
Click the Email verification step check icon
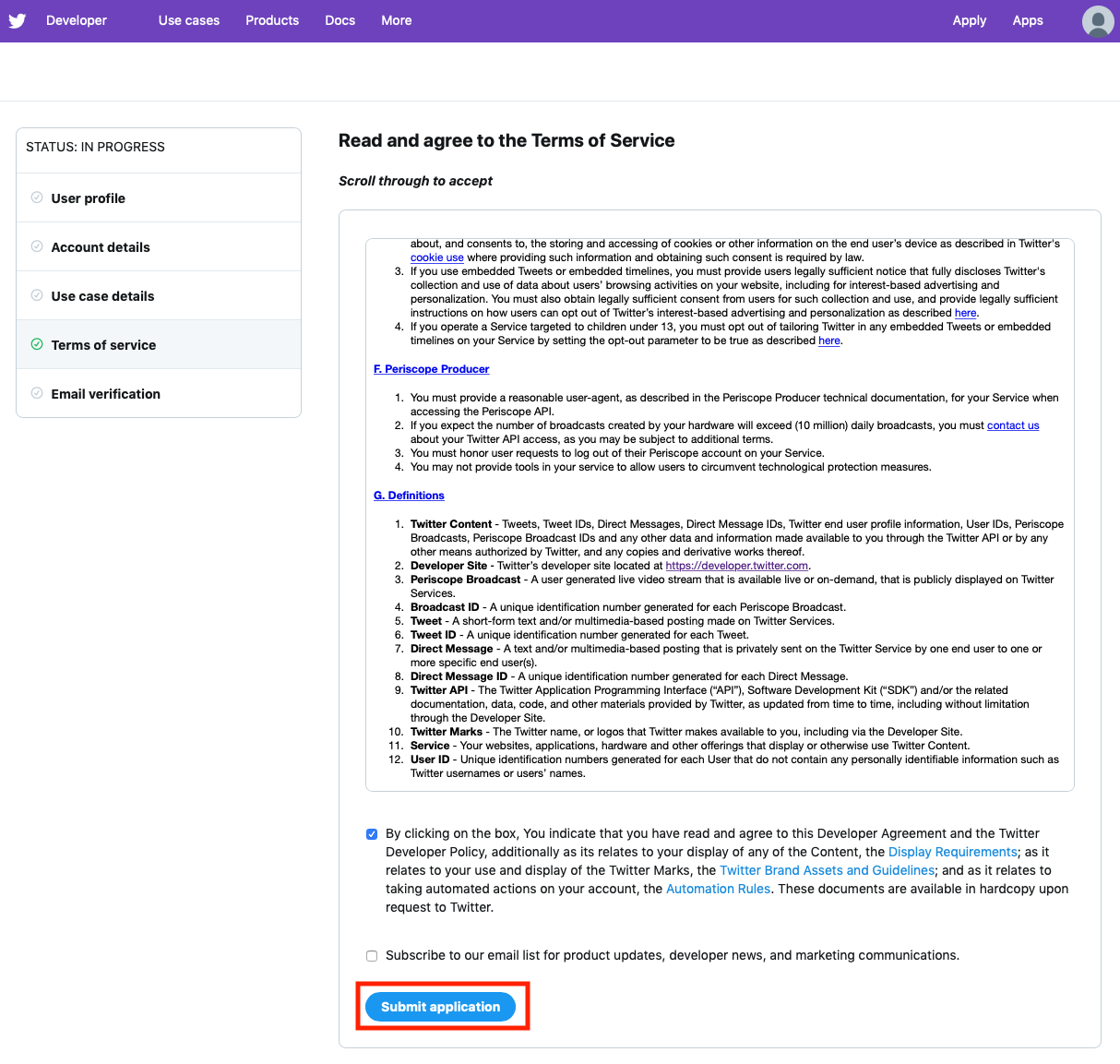tap(37, 393)
